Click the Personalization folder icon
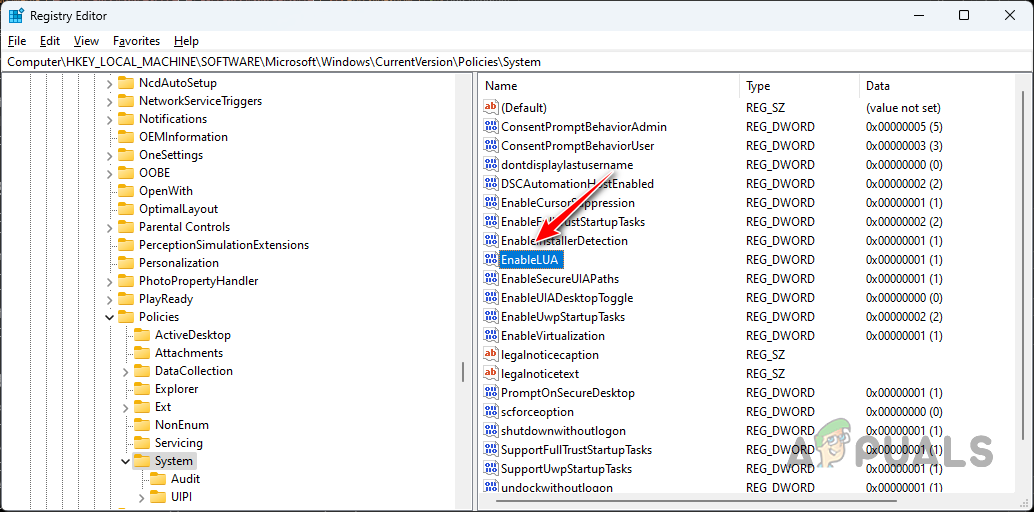Image resolution: width=1034 pixels, height=512 pixels. [x=126, y=263]
